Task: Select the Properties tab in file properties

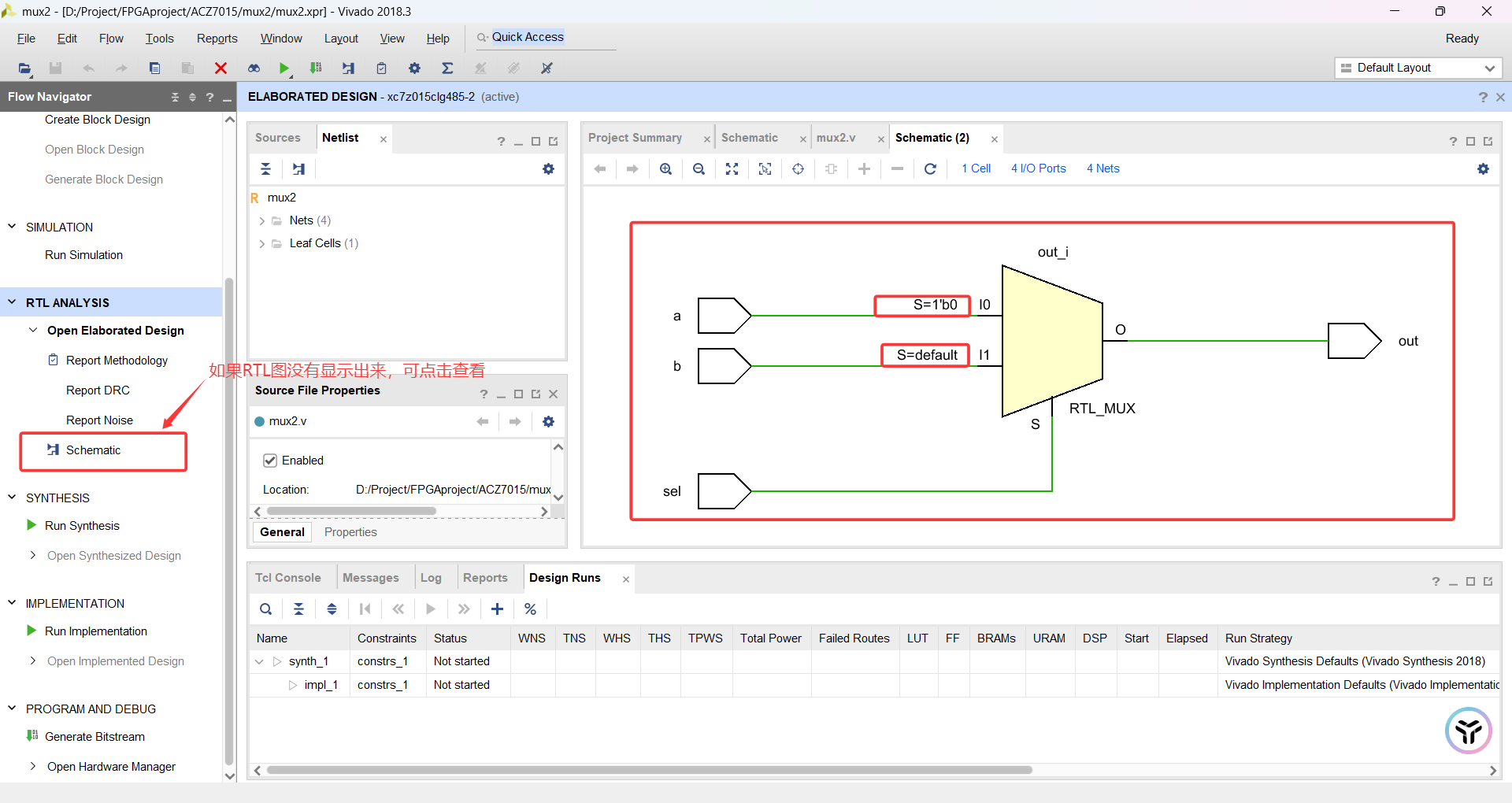Action: (x=350, y=532)
